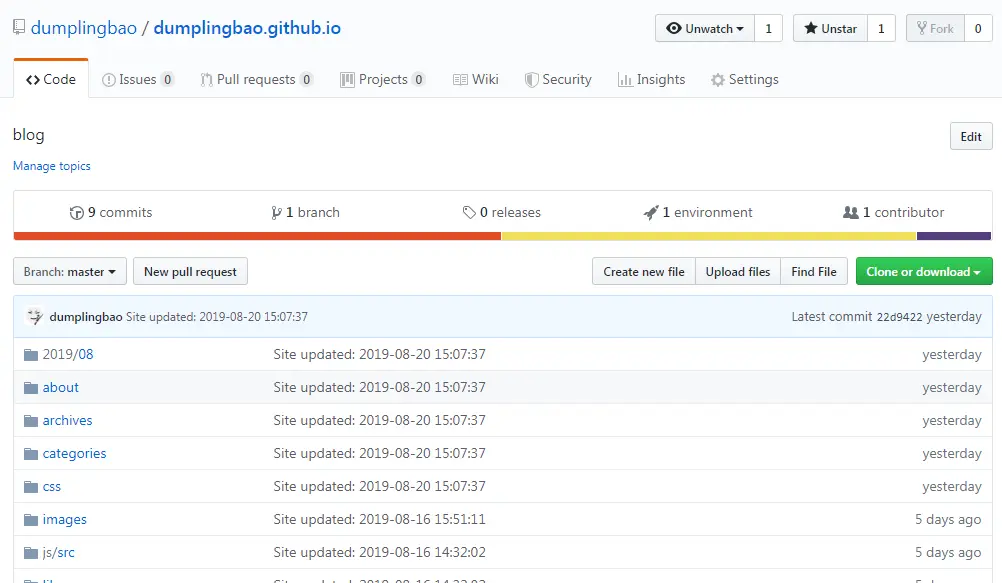This screenshot has height=583, width=1002.
Task: Click Find File
Action: tap(813, 272)
